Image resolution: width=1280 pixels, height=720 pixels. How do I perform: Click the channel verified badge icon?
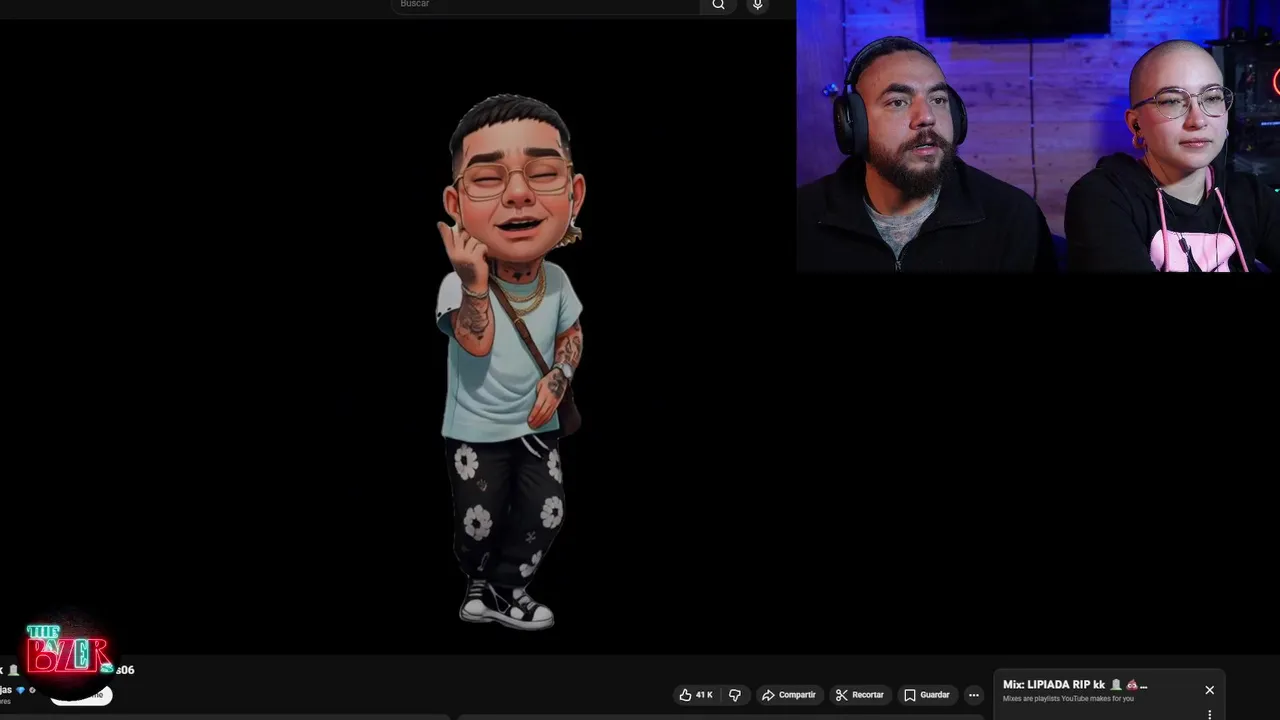tap(32, 690)
